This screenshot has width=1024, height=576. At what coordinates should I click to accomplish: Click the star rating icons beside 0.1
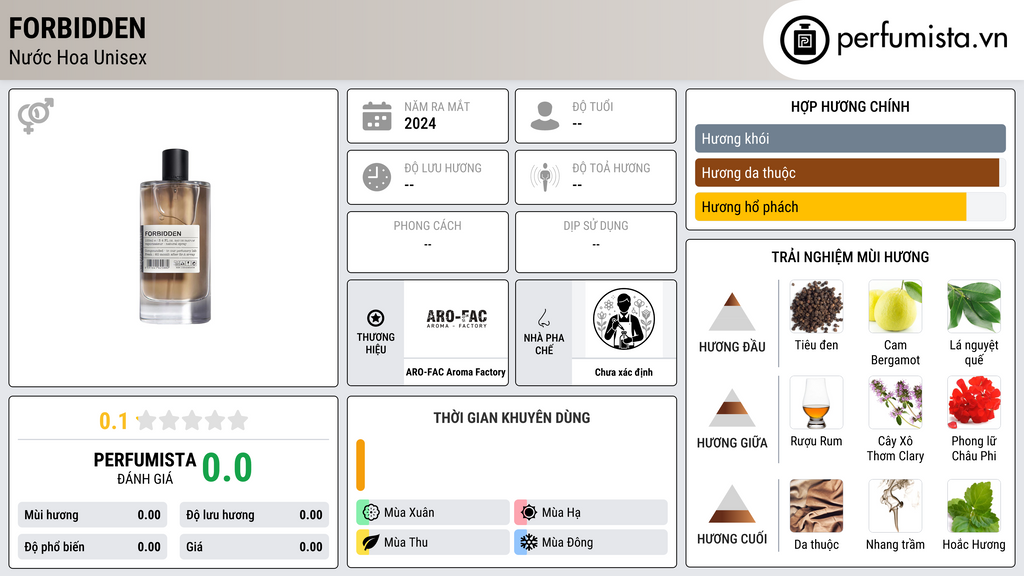point(192,420)
